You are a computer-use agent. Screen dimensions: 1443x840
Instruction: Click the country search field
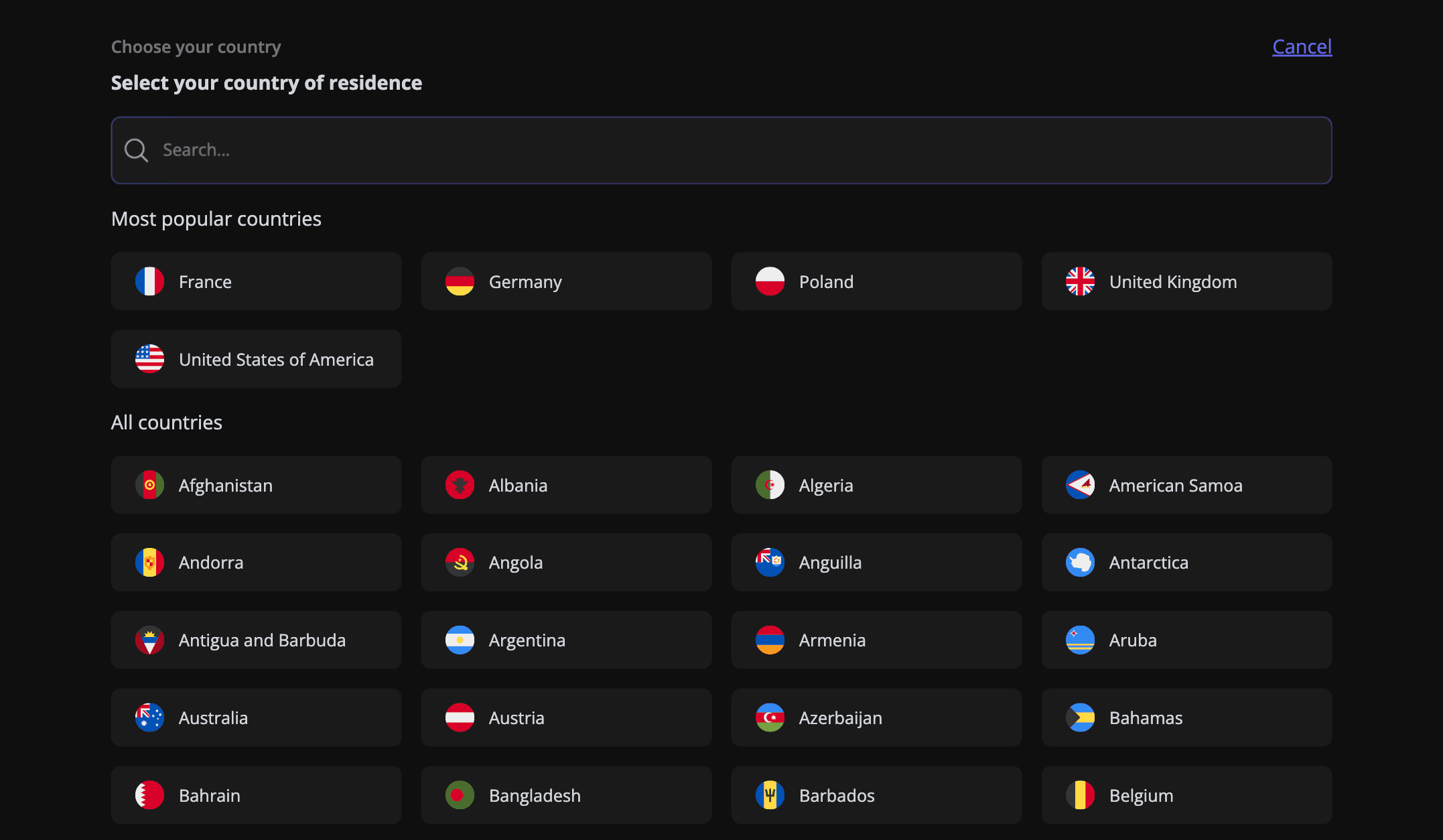(721, 150)
